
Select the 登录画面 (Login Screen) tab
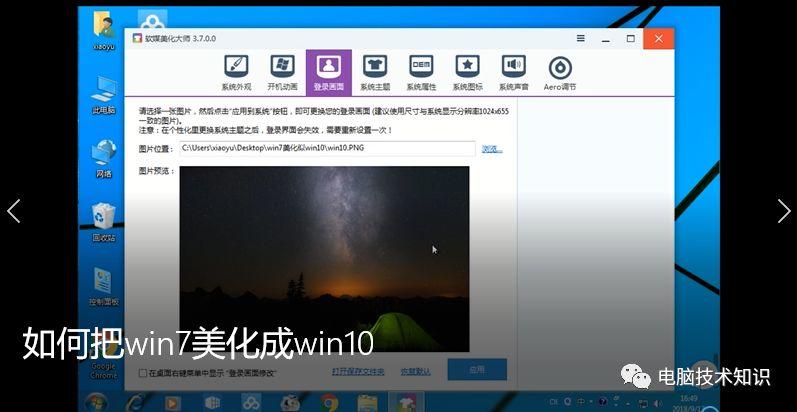tap(328, 73)
